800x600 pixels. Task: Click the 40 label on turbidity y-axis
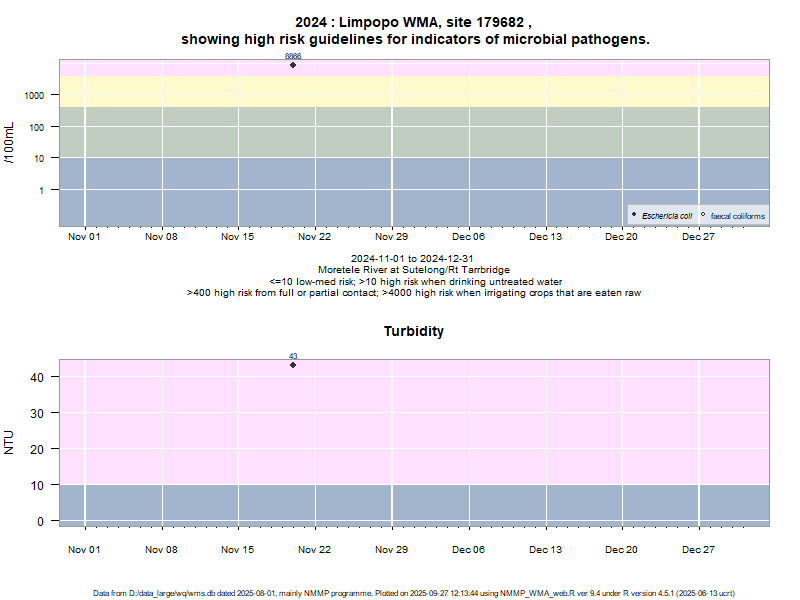37,377
